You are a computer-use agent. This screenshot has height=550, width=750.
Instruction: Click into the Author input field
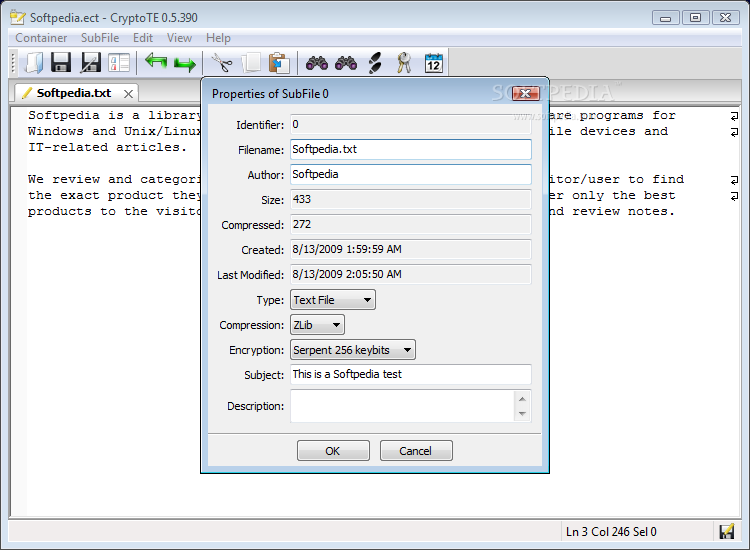[411, 174]
